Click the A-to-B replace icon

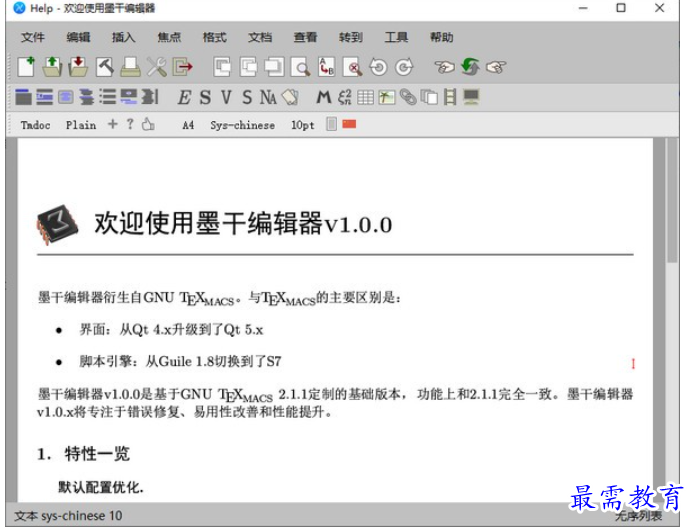coord(327,67)
